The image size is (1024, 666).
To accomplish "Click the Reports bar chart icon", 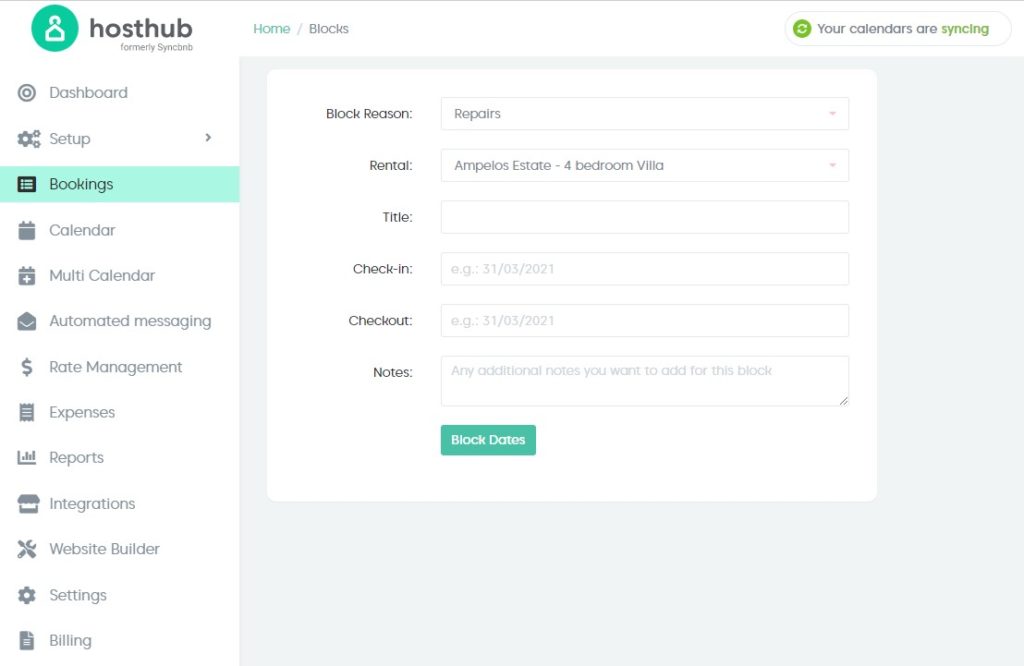I will click(x=27, y=458).
